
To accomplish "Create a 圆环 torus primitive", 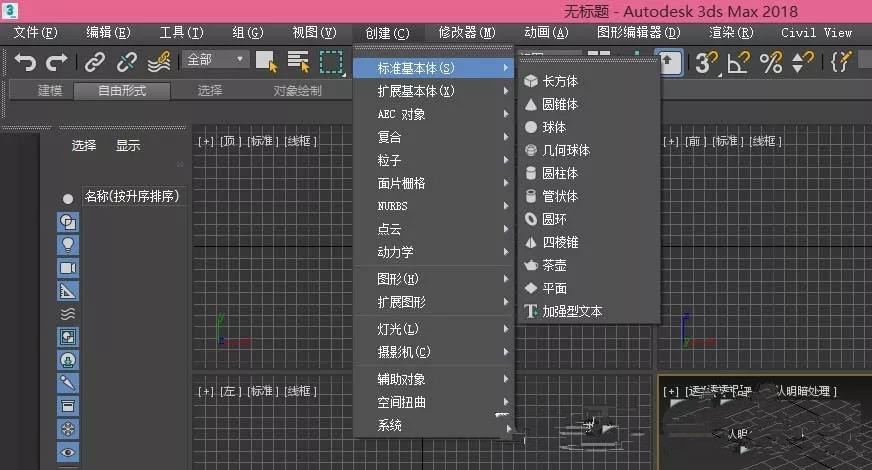I will tap(589, 219).
